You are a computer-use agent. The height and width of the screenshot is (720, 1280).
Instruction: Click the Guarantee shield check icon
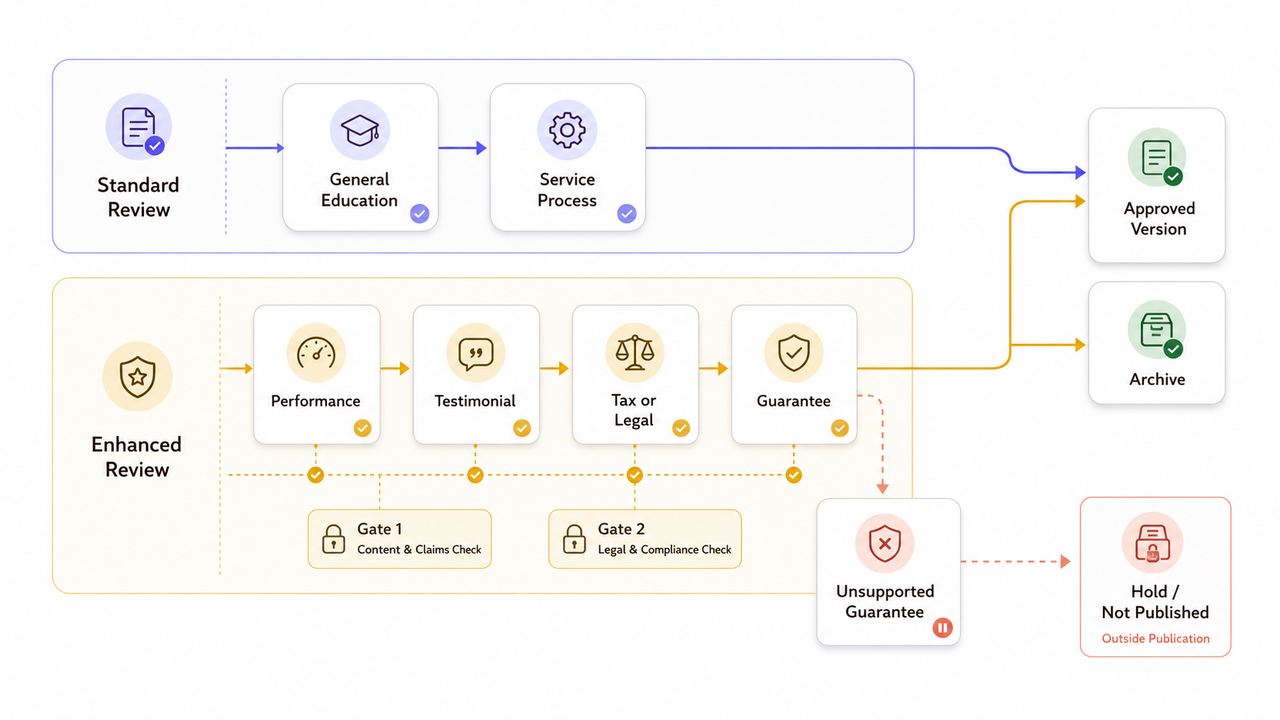click(793, 353)
